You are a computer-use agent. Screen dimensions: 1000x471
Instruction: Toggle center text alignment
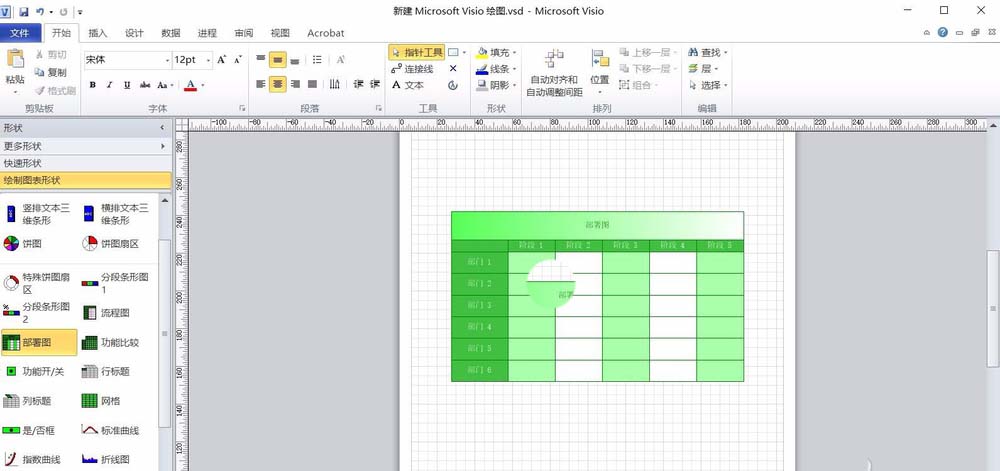(x=277, y=84)
